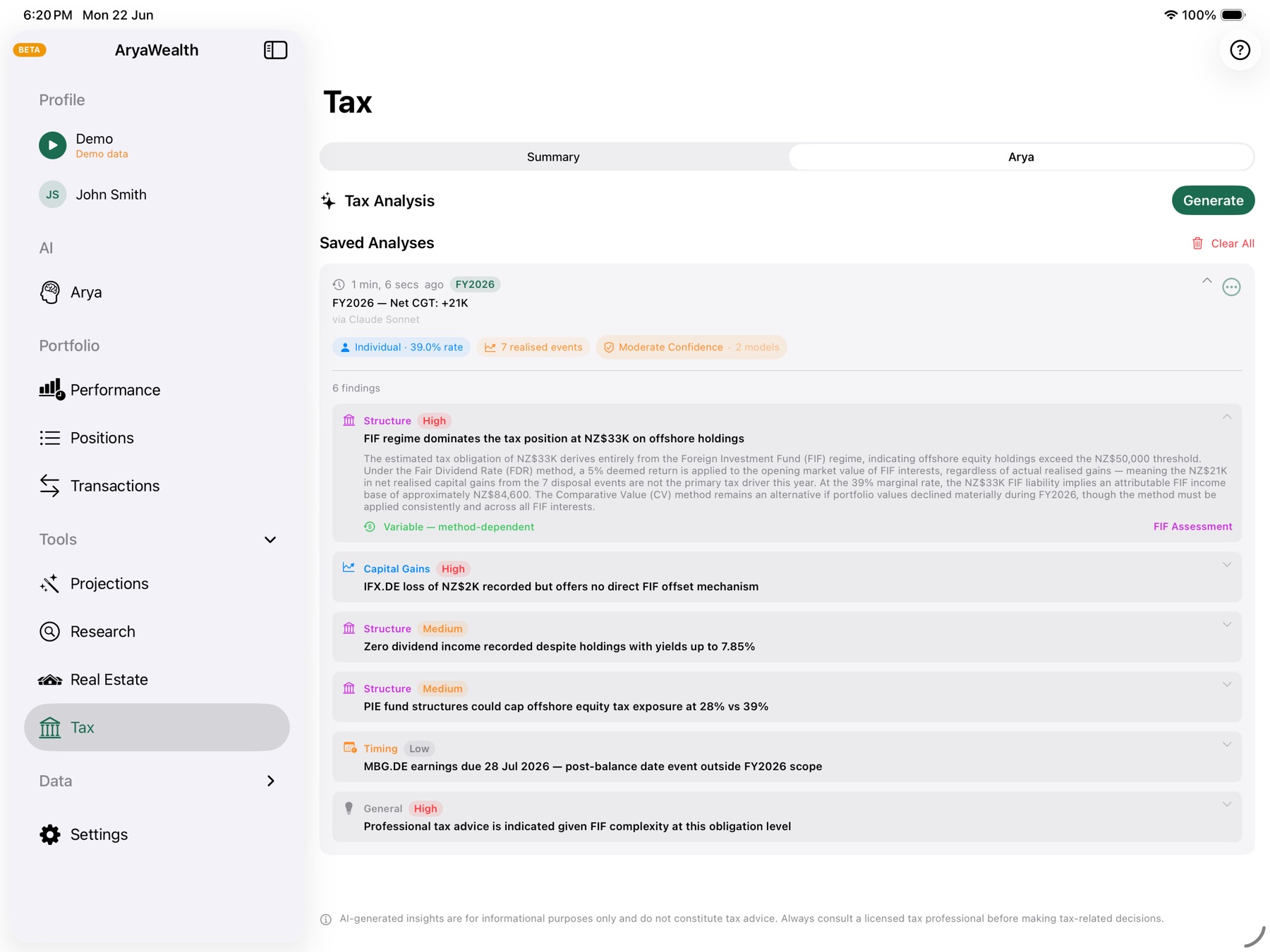Expand the MBG.DE earnings finding
This screenshot has width=1270, height=952.
(1227, 745)
